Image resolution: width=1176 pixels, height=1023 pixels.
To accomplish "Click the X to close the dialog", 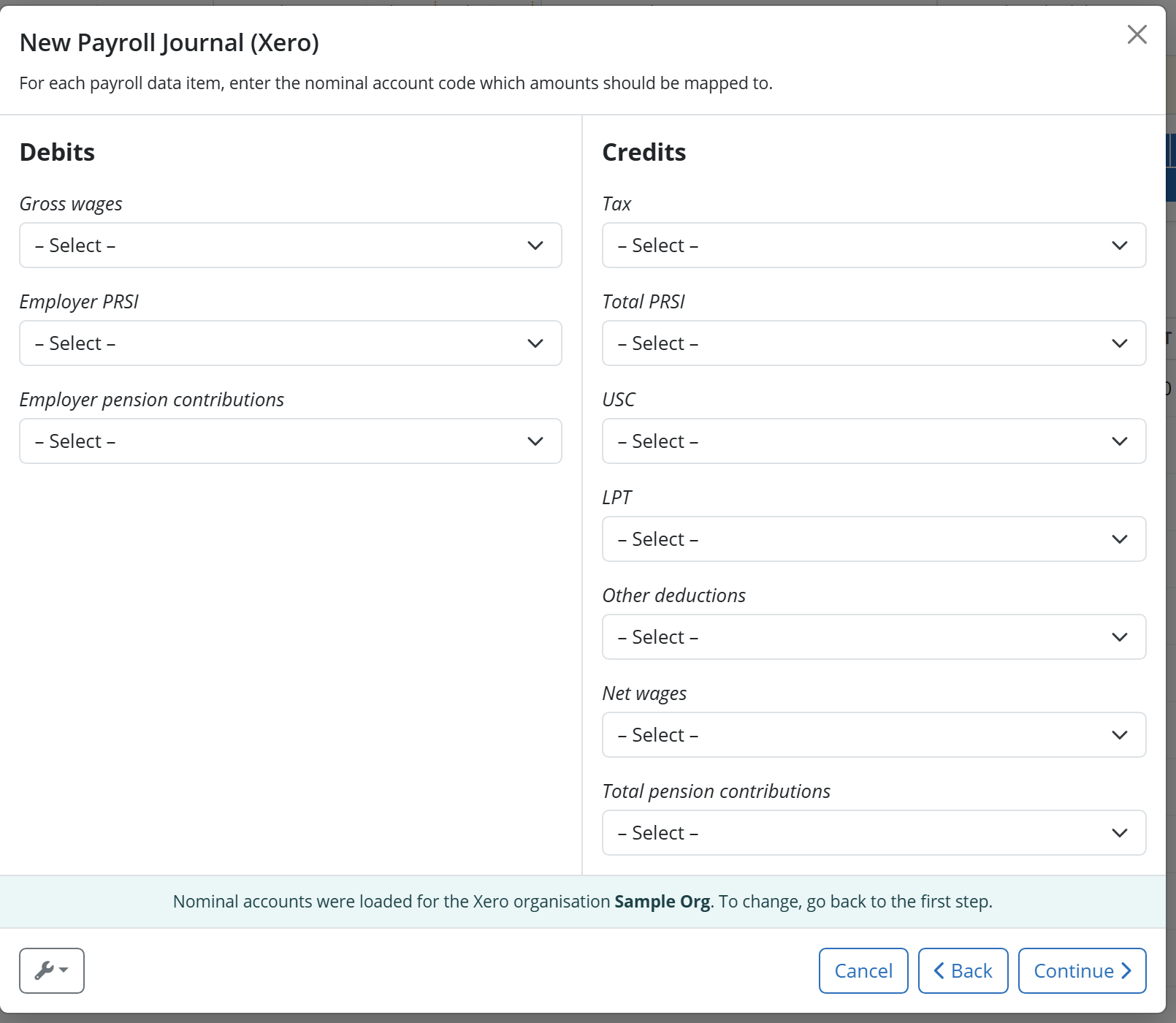I will coord(1137,34).
